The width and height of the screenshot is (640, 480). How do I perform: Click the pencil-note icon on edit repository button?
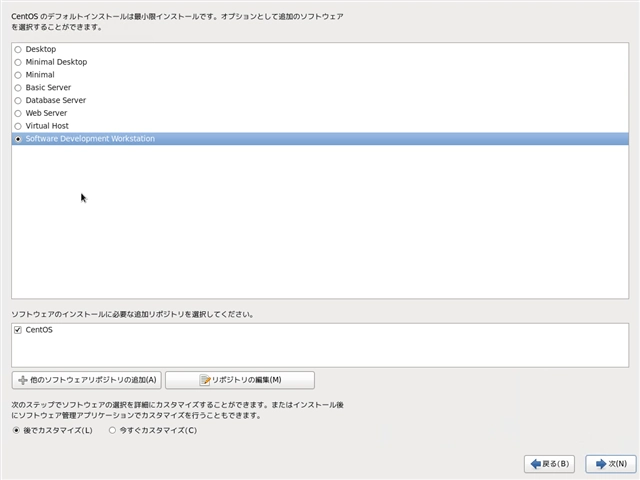coord(205,380)
